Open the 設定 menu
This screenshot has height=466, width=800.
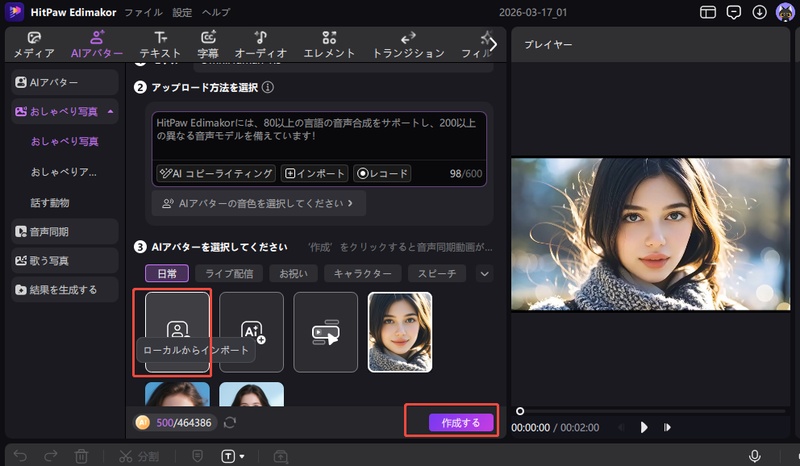coord(182,12)
